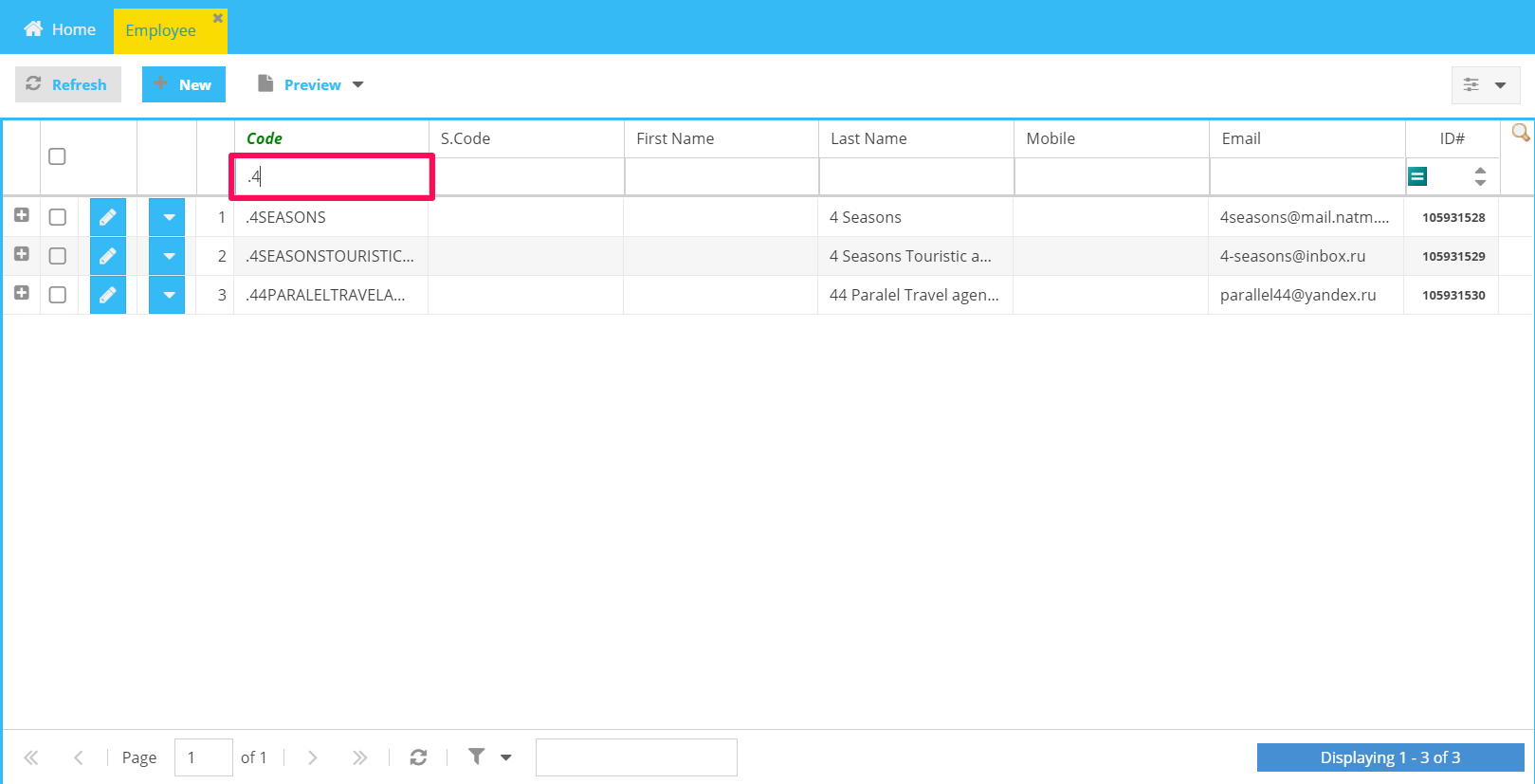The width and height of the screenshot is (1535, 784).
Task: Close the Employee tab
Action: point(217,18)
